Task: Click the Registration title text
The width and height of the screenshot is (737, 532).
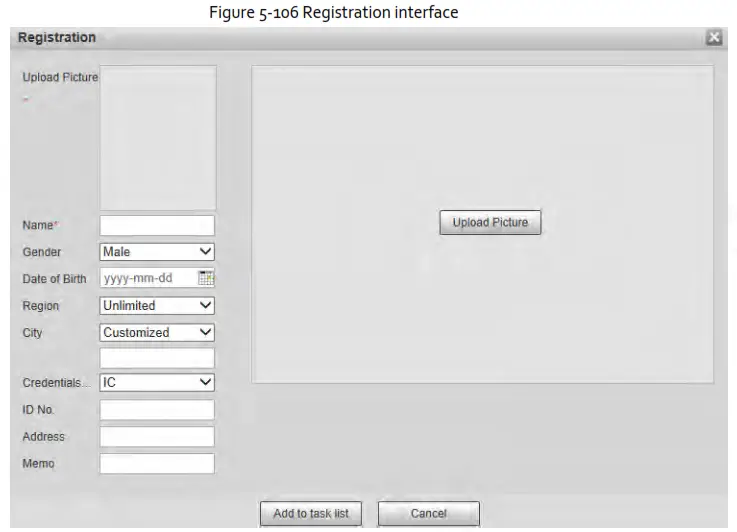Action: (x=57, y=37)
